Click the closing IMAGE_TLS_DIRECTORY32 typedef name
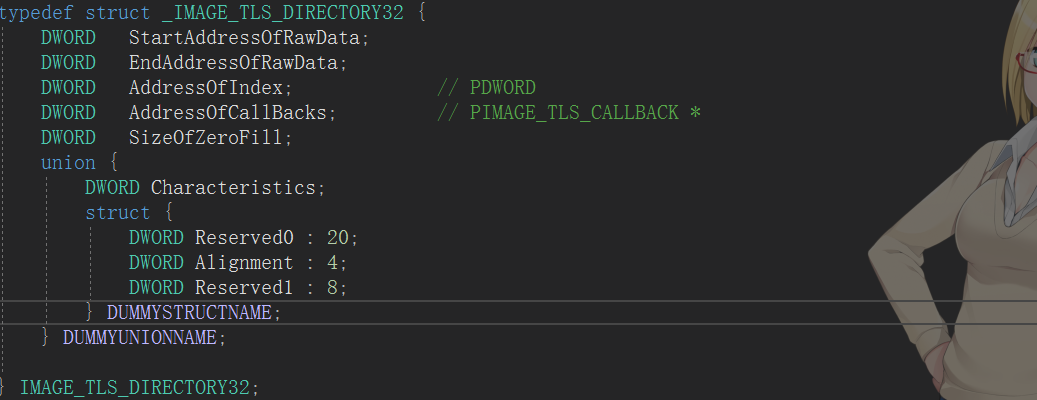This screenshot has height=400, width=1037. 137,388
